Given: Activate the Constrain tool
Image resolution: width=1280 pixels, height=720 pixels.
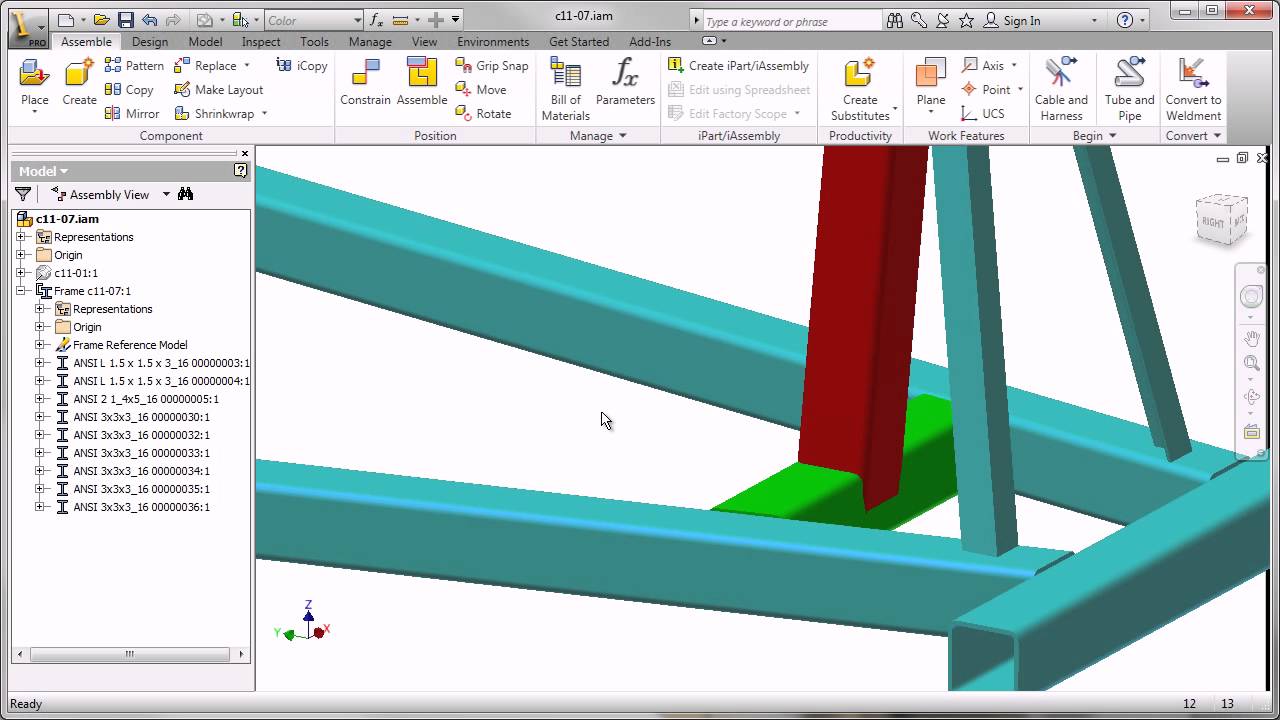Looking at the screenshot, I should click(365, 83).
